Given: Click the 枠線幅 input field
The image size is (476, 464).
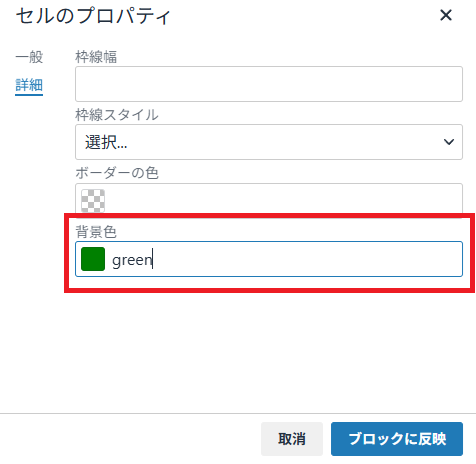Looking at the screenshot, I should 269,84.
